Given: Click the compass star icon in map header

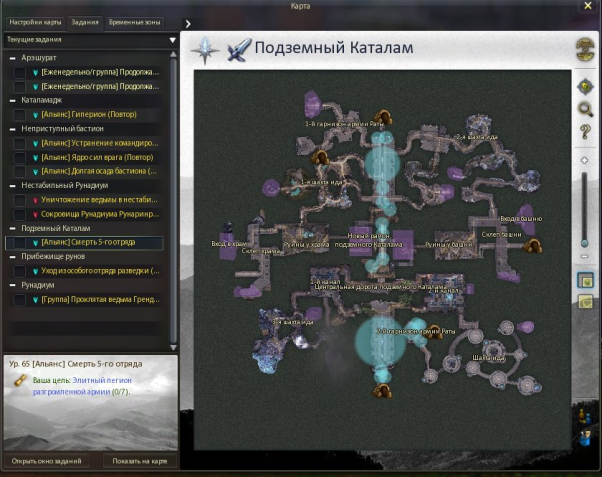Looking at the screenshot, I should coord(207,49).
